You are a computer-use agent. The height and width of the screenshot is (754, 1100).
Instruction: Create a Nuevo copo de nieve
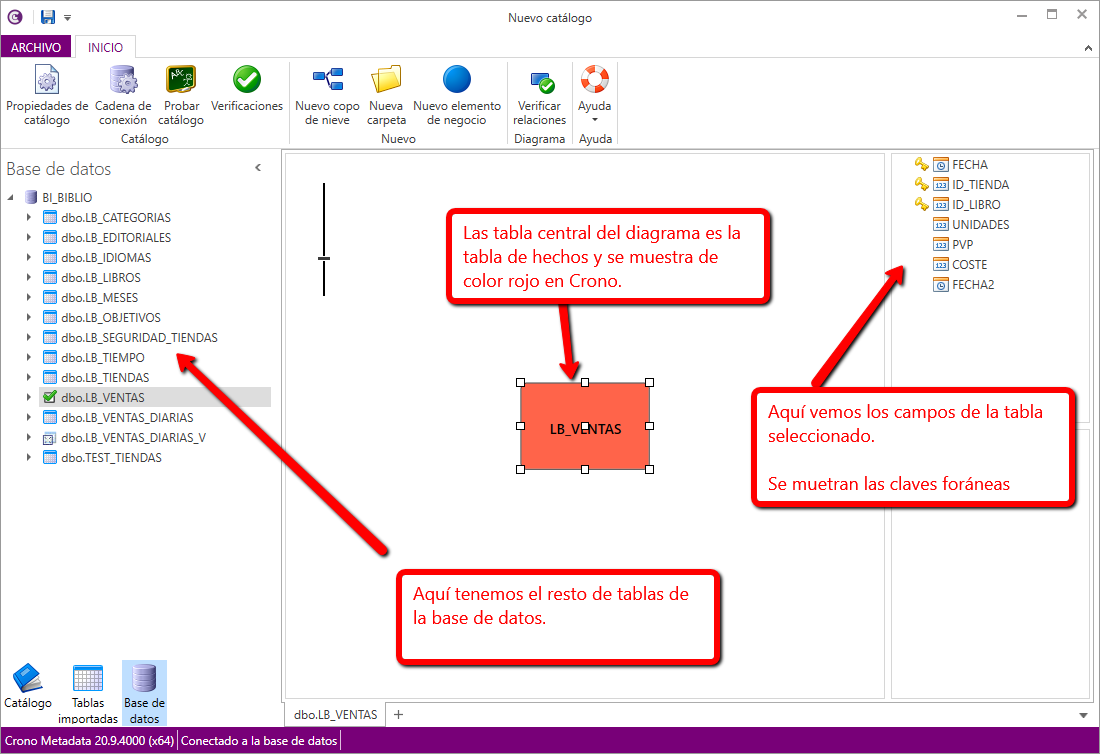pos(327,97)
